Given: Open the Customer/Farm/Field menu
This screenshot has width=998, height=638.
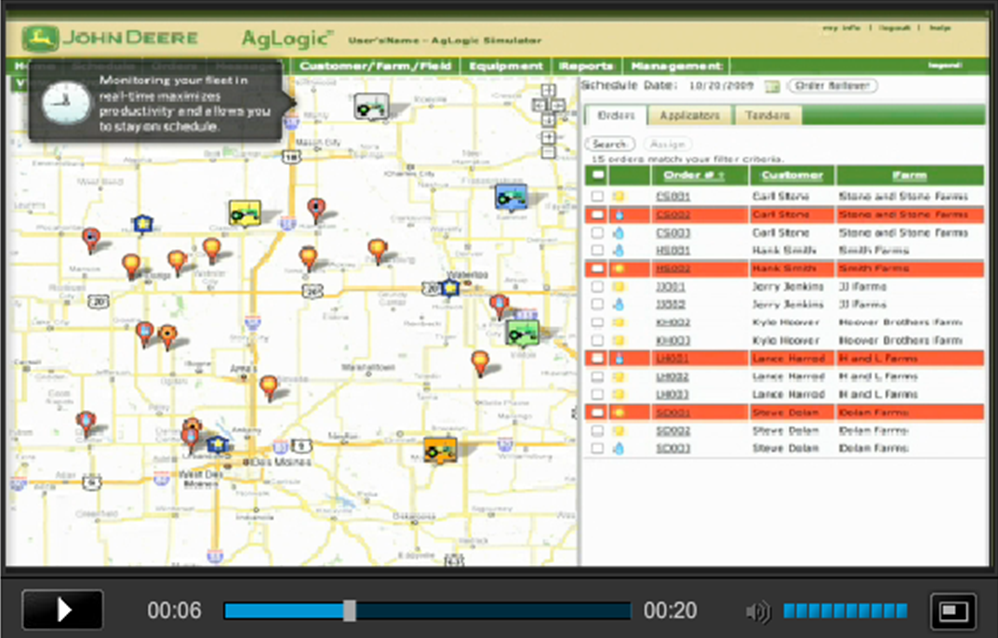Looking at the screenshot, I should coord(376,66).
